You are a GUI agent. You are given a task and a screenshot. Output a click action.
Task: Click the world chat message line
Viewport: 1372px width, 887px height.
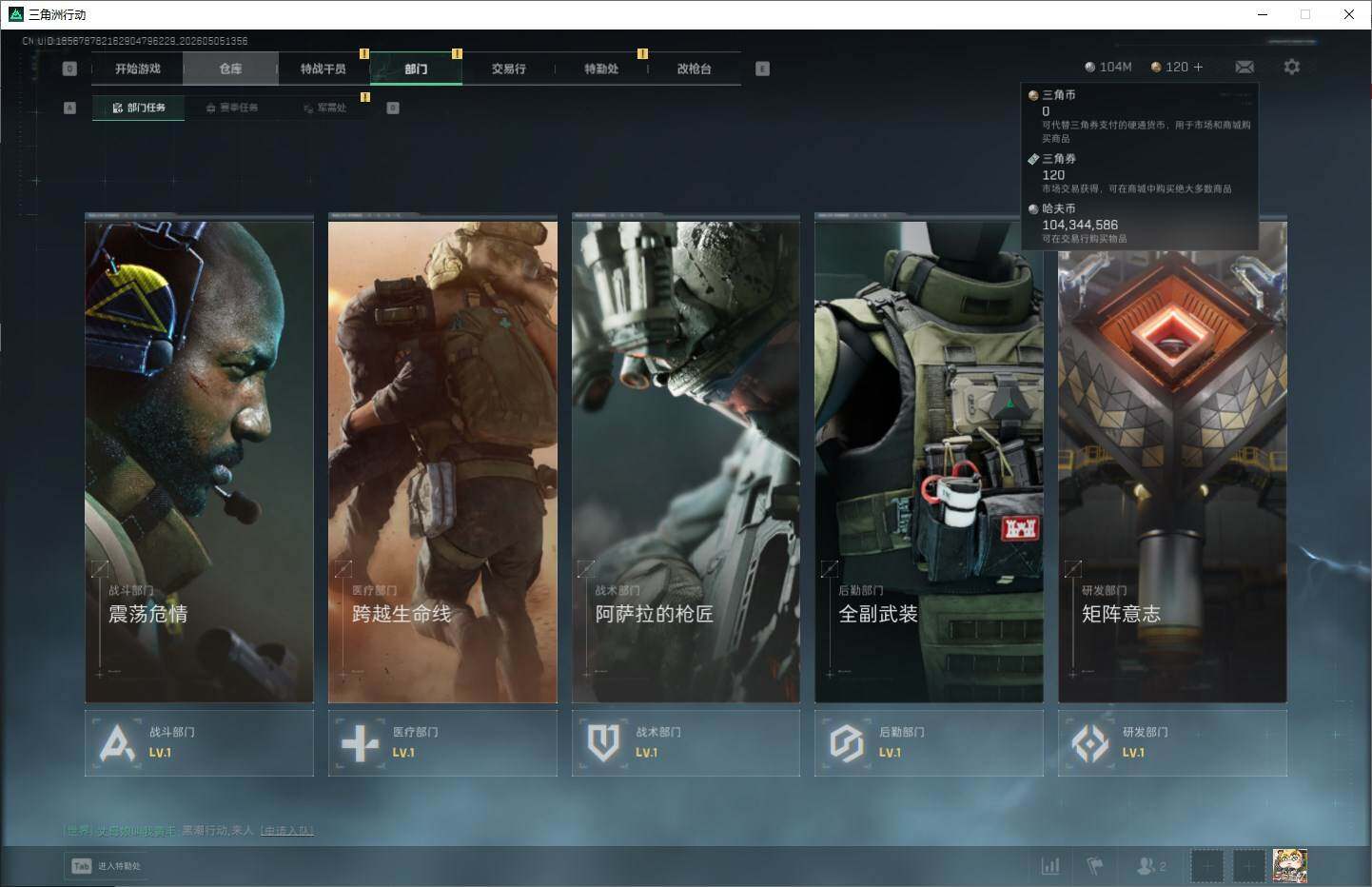point(187,831)
